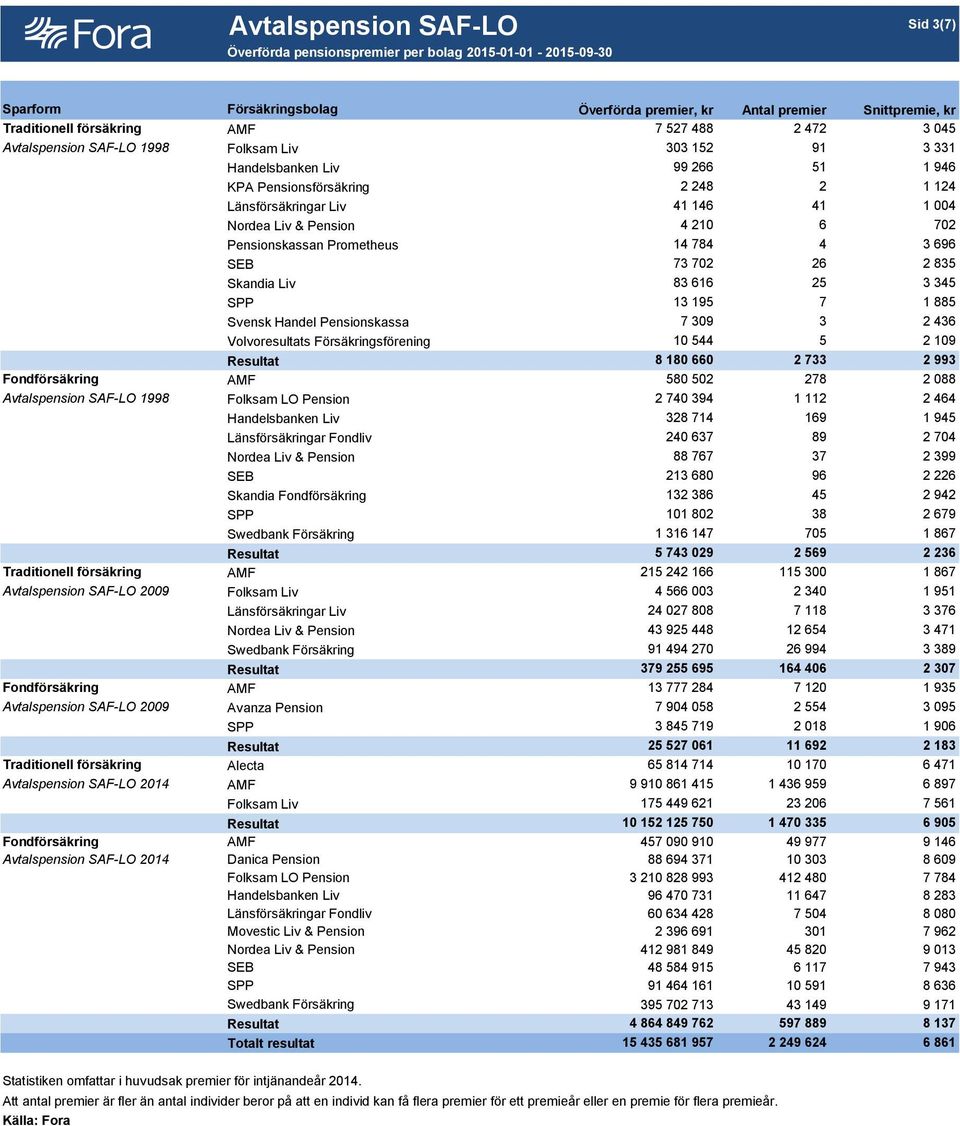
Task: Click 'Danica Pension' row name
Action: (274, 860)
